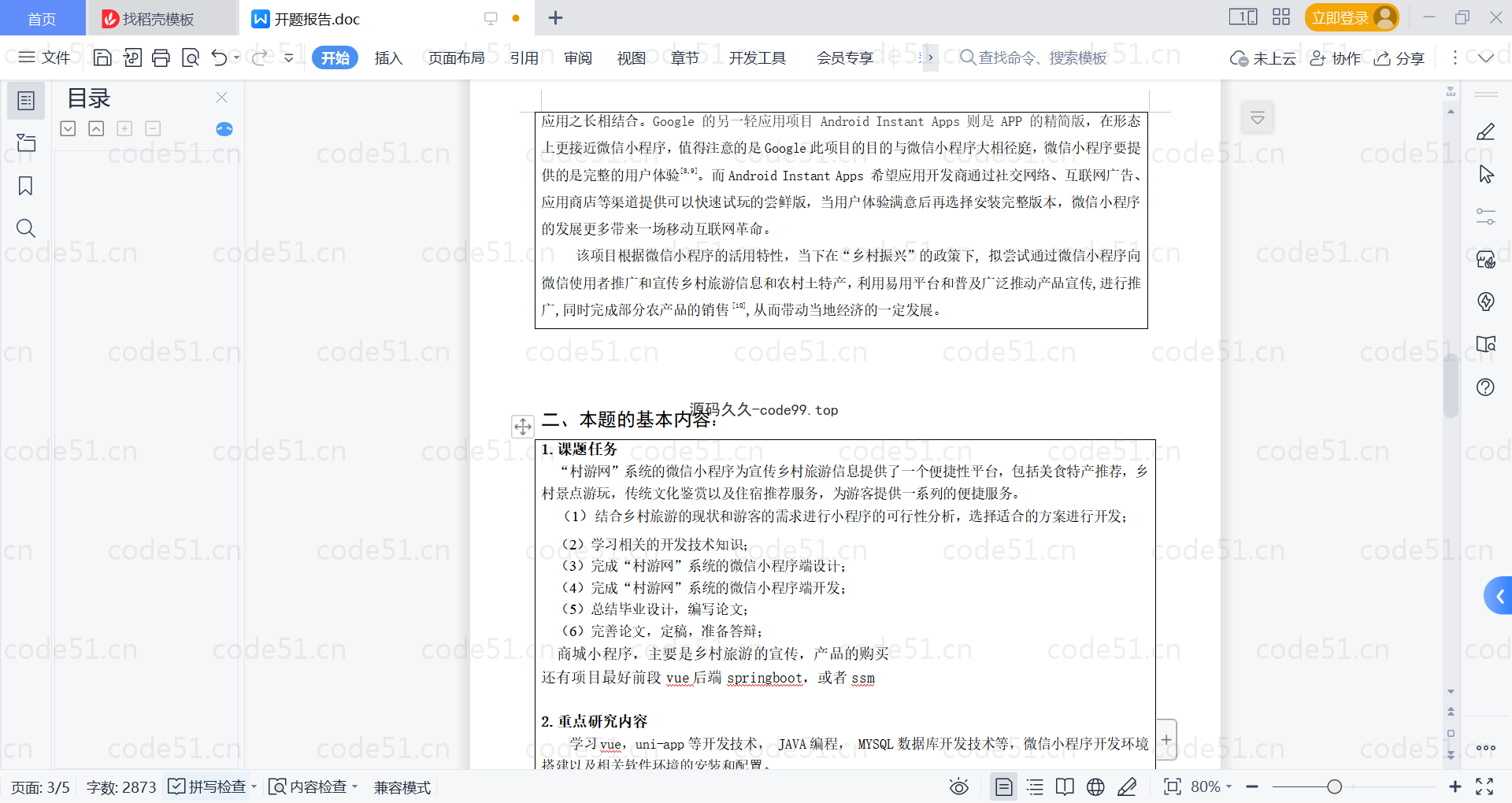1512x803 pixels.
Task: Click the Undo arrow icon
Action: 219,57
